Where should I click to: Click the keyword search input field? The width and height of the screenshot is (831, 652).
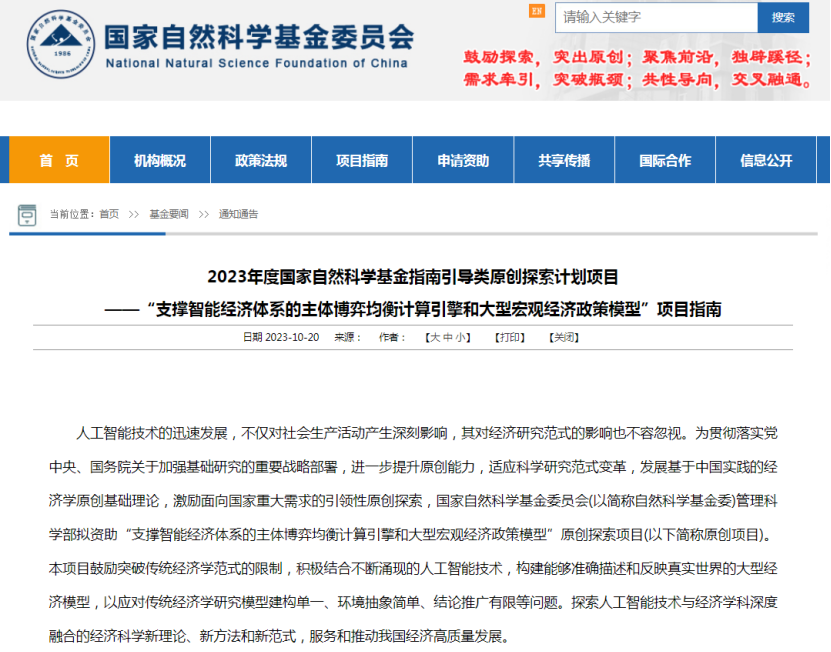(x=655, y=17)
